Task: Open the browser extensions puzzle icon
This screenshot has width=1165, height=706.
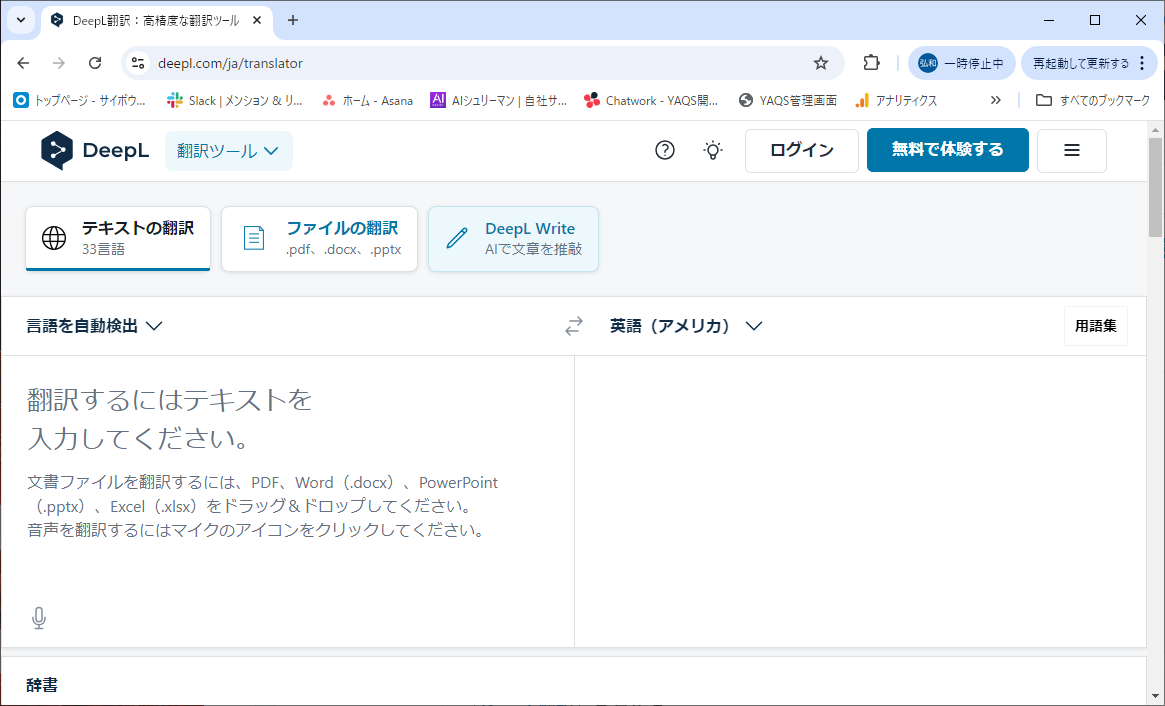Action: point(872,63)
